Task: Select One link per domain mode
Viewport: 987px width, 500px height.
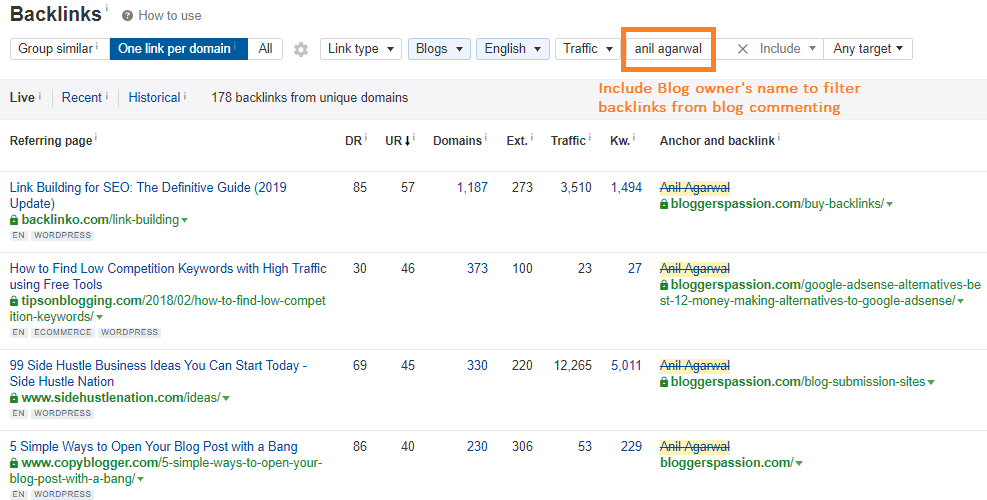Action: point(179,48)
